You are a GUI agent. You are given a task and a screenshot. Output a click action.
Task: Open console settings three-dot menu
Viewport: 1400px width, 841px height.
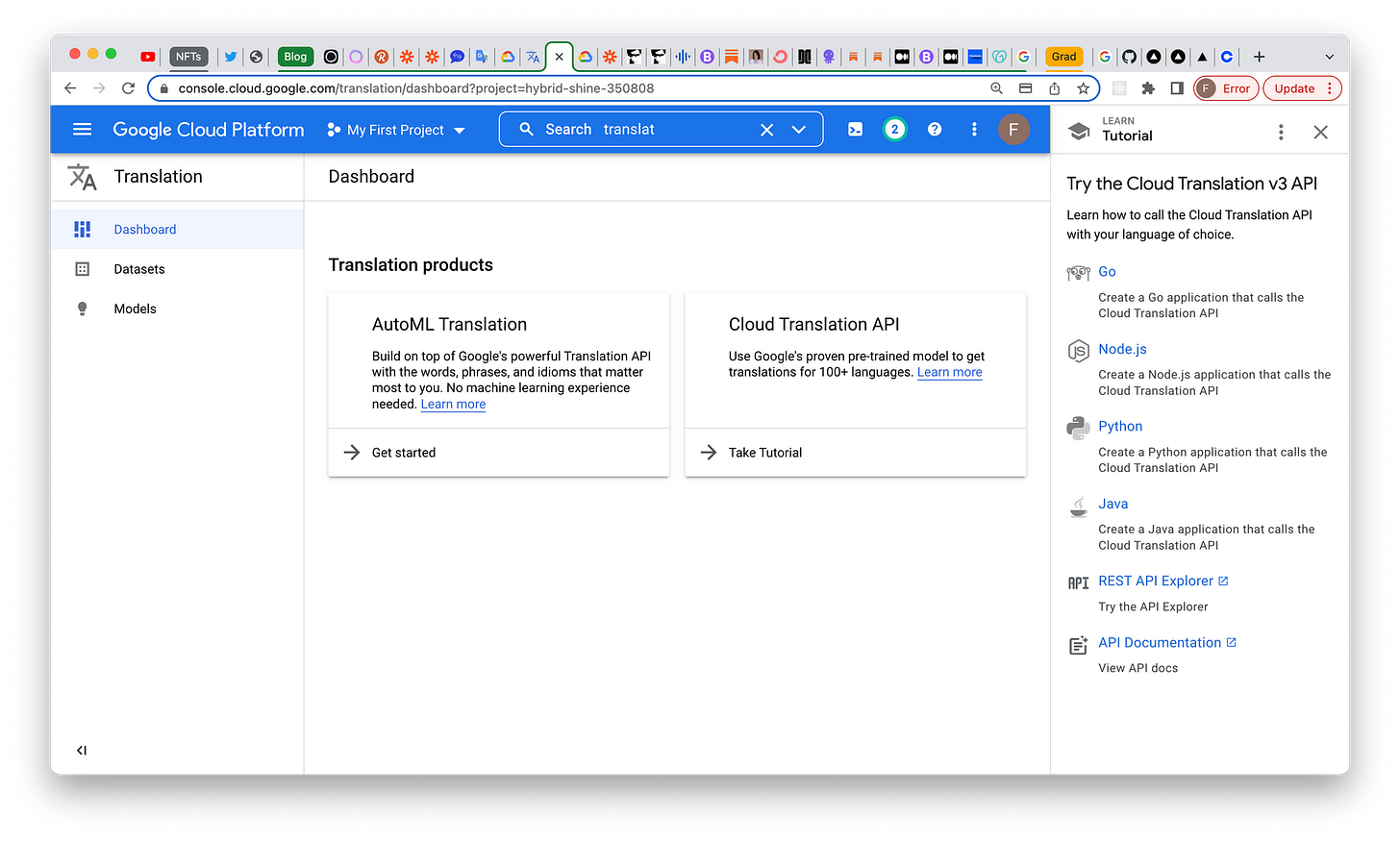(x=974, y=129)
